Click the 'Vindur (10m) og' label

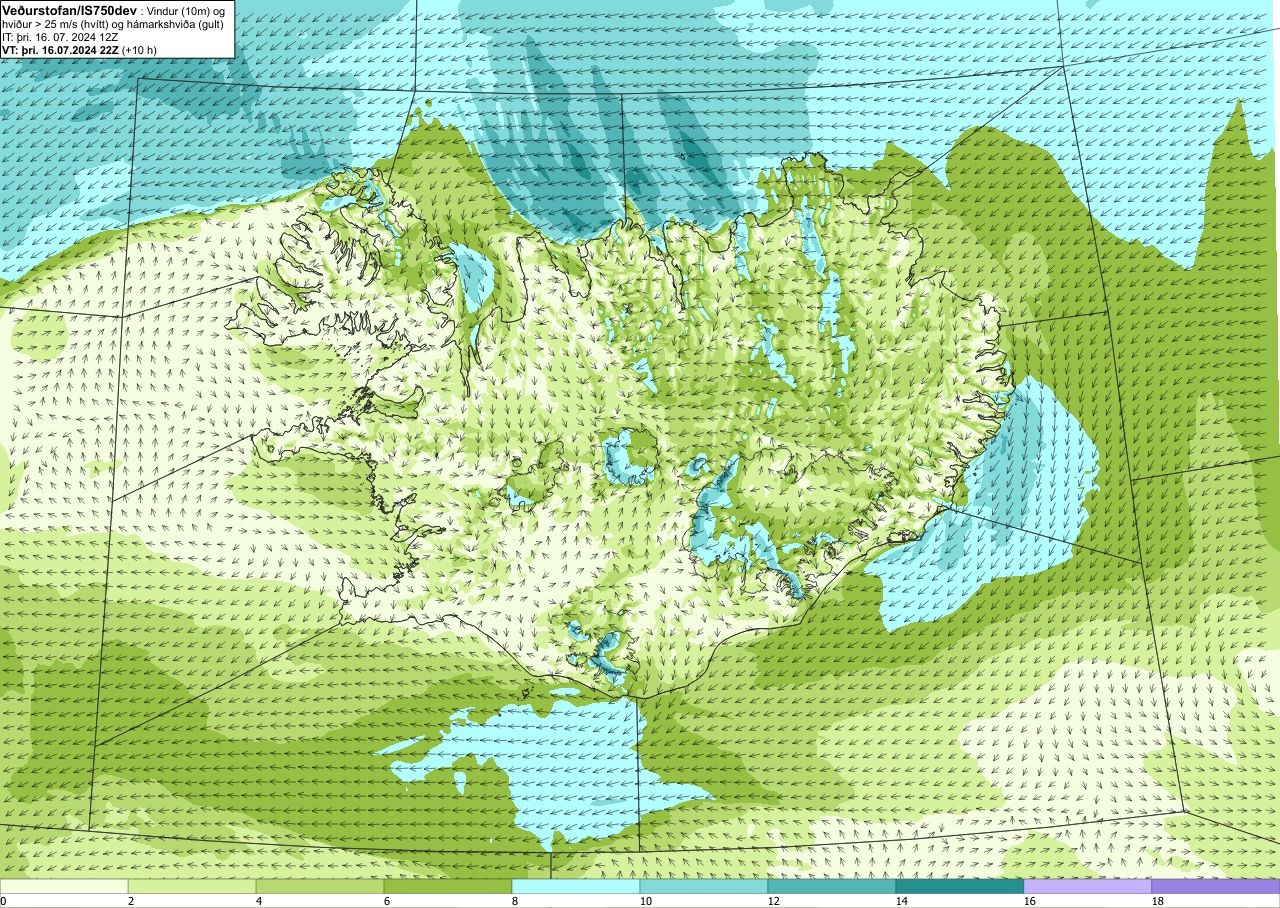coord(187,10)
